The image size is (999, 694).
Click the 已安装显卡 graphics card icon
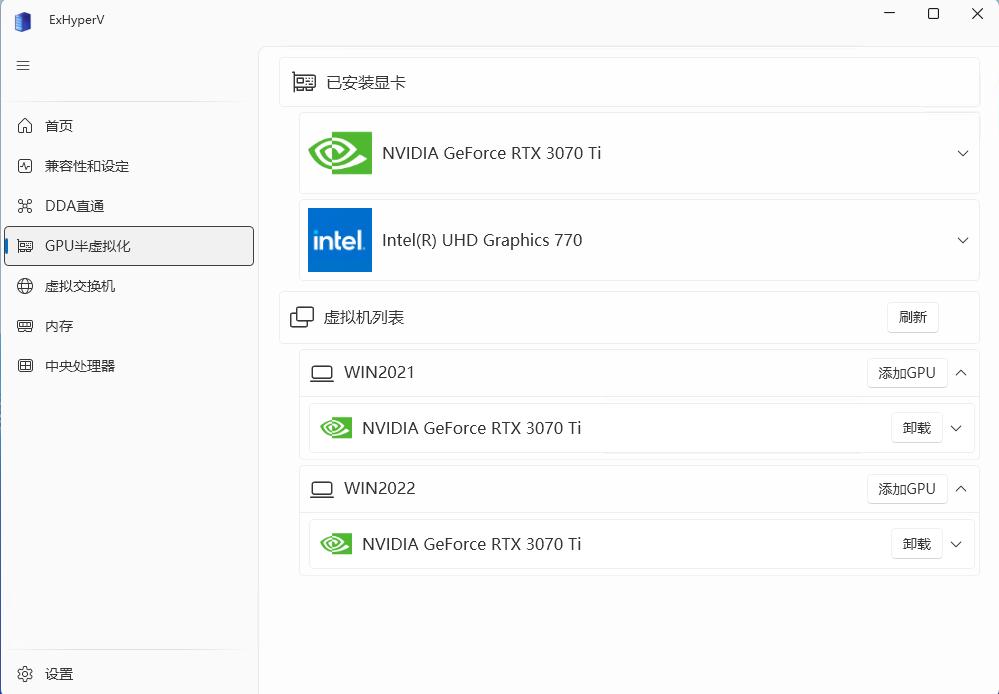point(304,82)
